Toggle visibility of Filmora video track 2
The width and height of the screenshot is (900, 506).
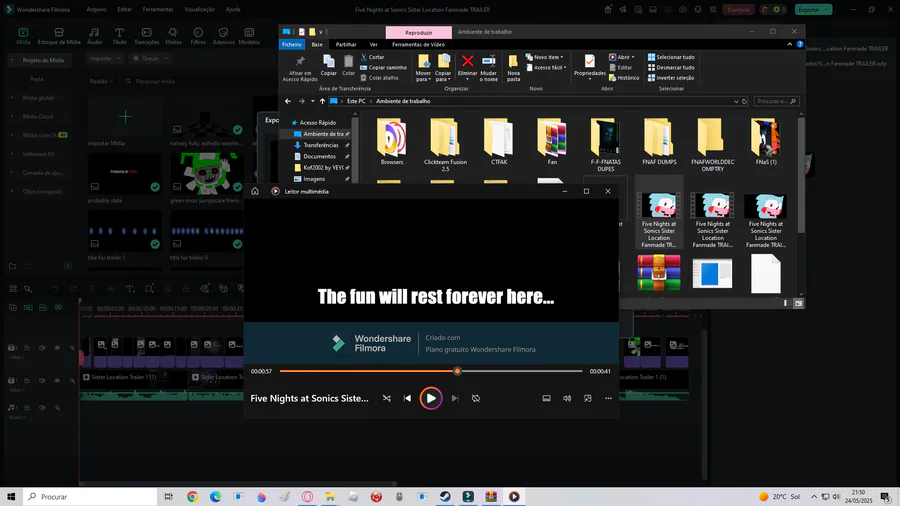[57, 348]
